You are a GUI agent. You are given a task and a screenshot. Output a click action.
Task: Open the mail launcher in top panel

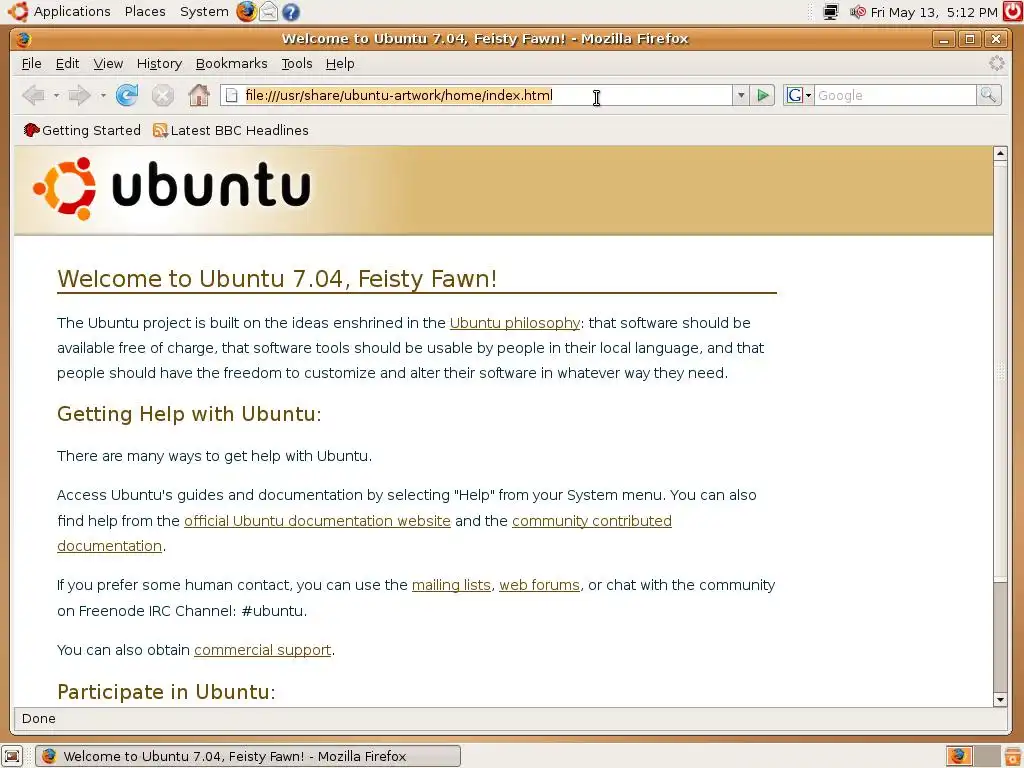(x=268, y=12)
